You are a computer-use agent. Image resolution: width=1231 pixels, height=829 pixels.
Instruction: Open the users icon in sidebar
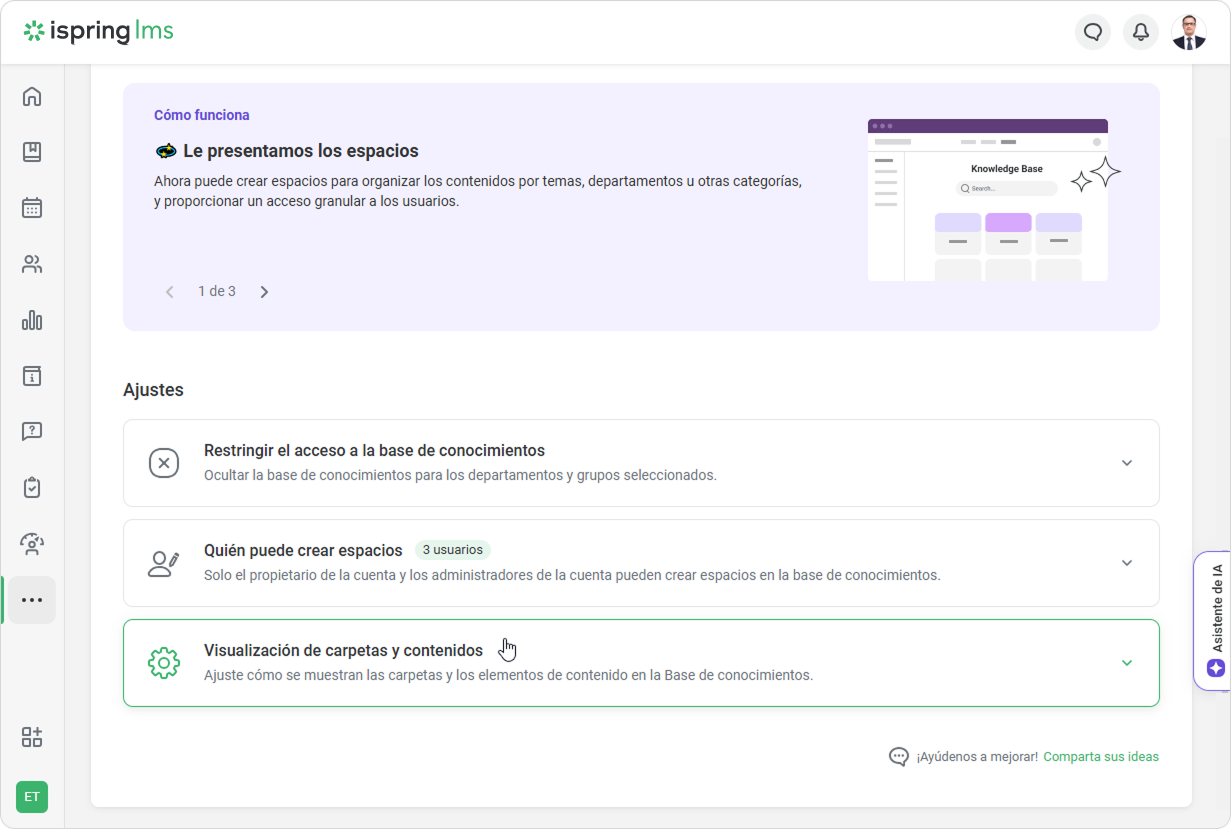click(x=32, y=264)
